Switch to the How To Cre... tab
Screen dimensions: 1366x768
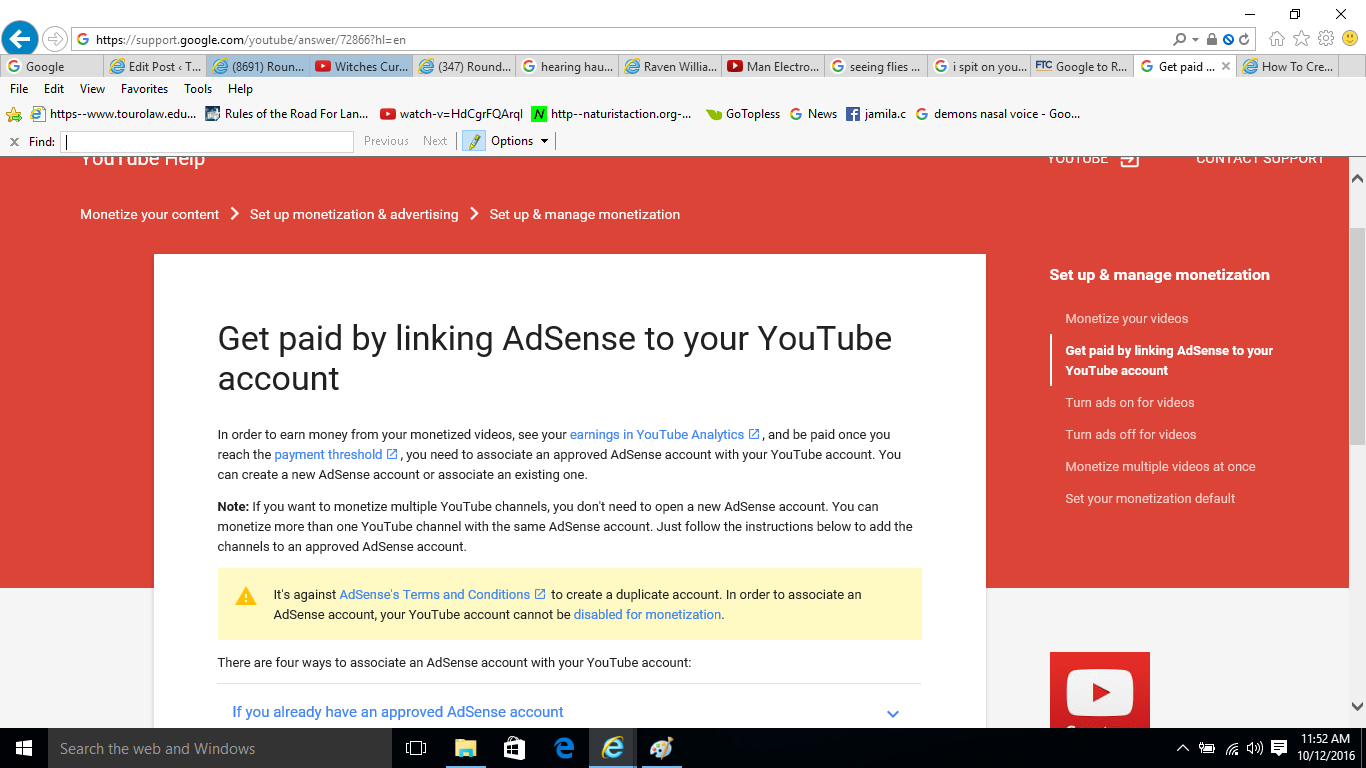(1287, 67)
